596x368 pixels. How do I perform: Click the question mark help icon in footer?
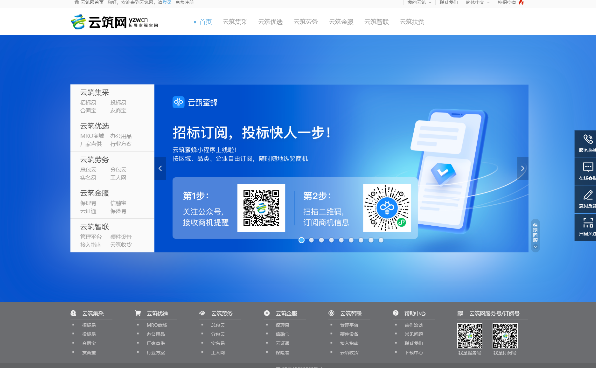395,313
